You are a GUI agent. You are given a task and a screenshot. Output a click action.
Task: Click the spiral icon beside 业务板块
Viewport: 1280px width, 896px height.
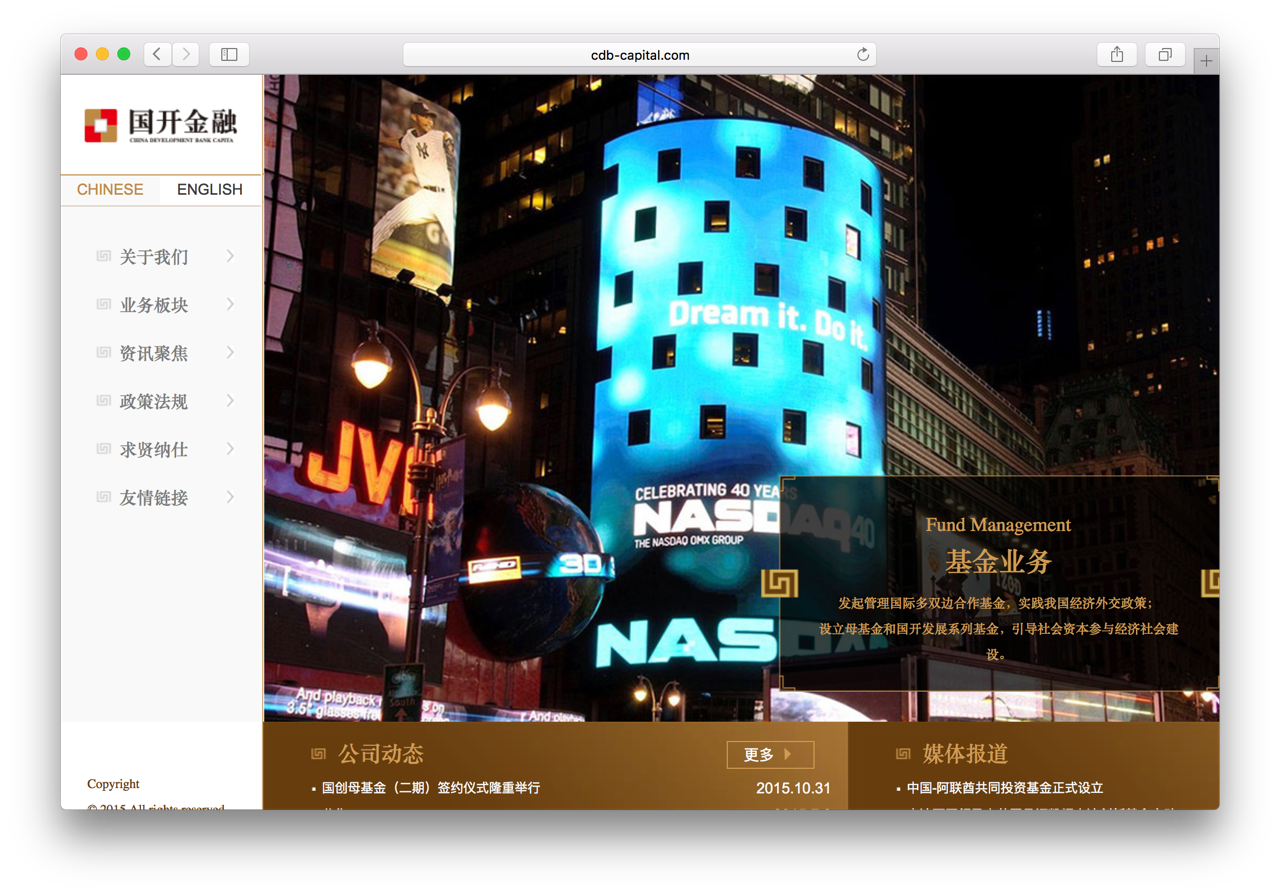103,305
